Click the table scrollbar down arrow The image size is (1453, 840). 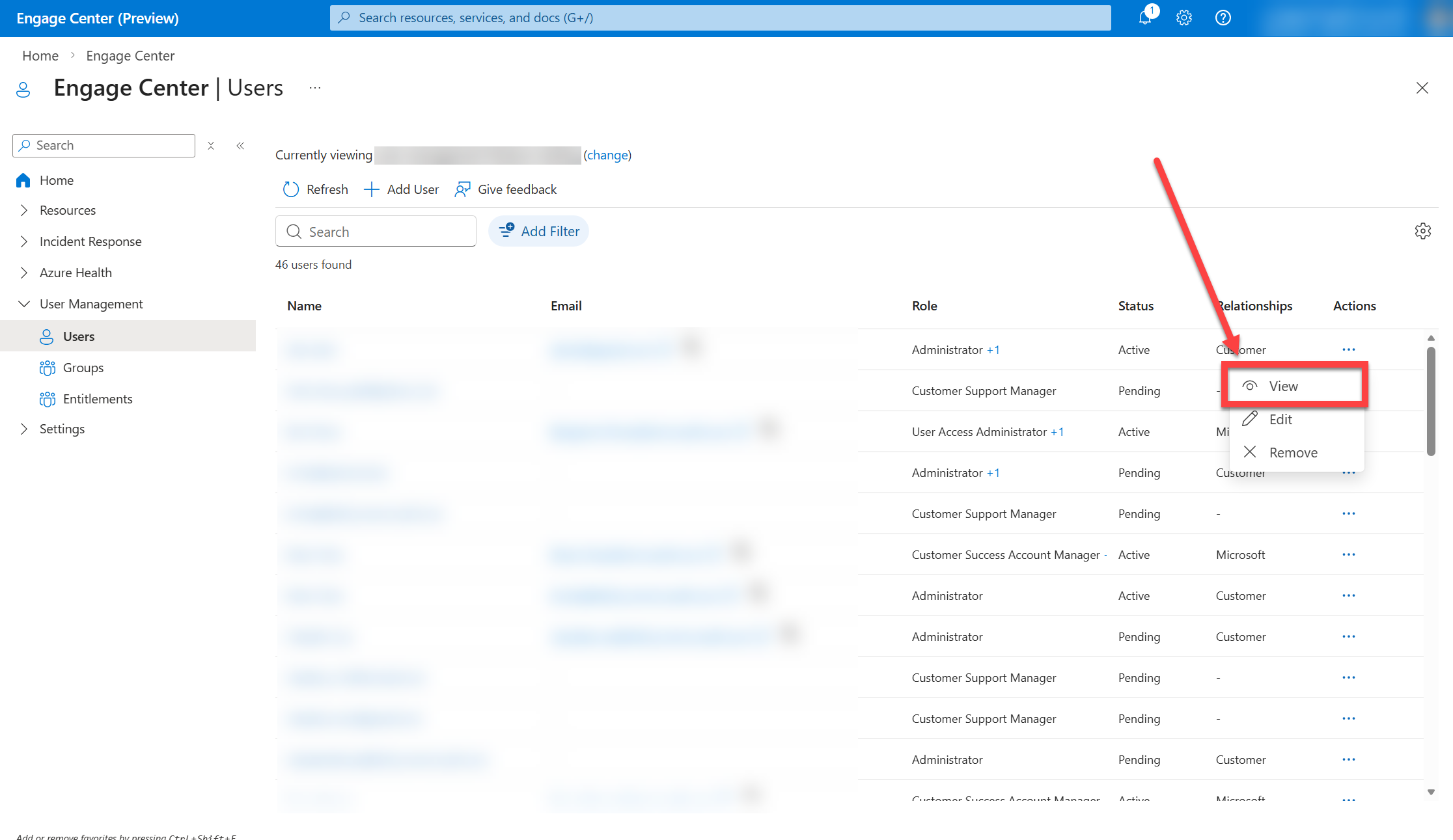click(1431, 792)
